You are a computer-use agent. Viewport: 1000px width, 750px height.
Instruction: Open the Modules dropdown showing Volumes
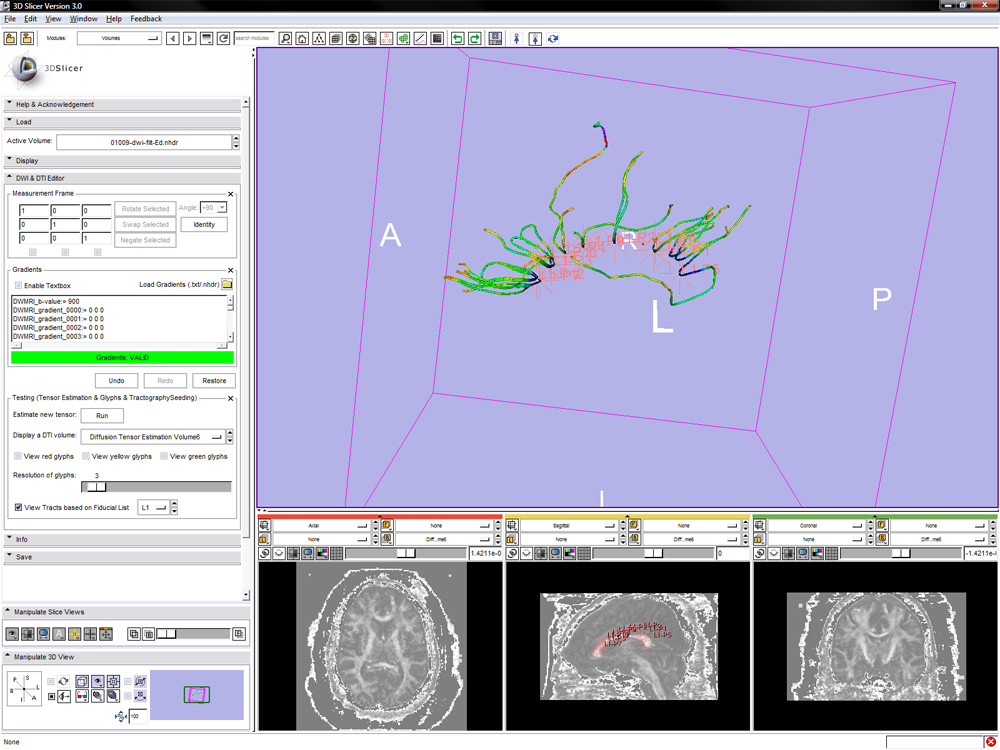[119, 39]
